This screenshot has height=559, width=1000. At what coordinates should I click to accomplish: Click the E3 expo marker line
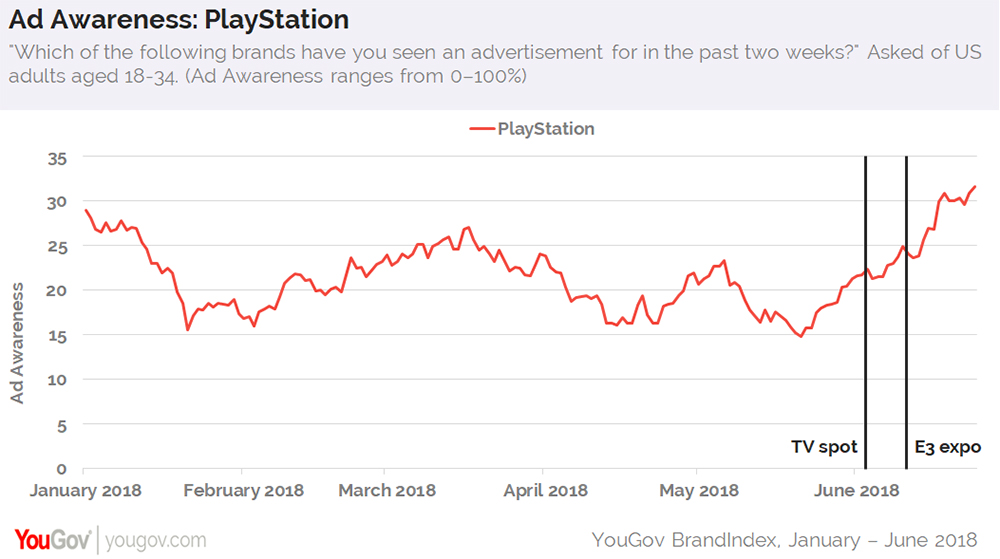906,300
